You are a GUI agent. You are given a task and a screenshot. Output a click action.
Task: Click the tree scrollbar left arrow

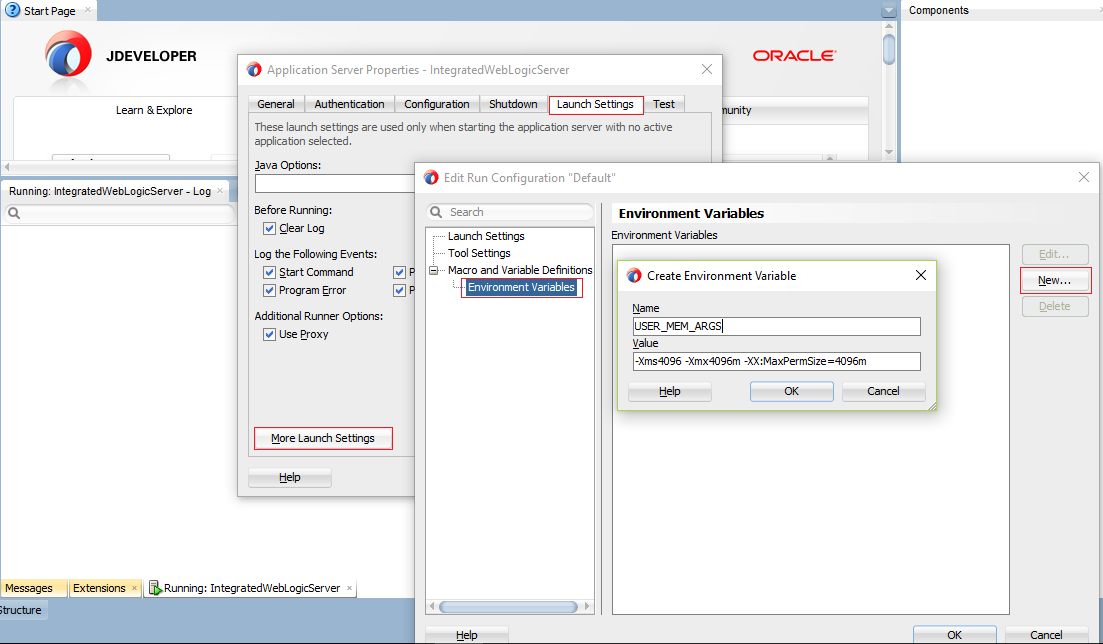(x=431, y=607)
